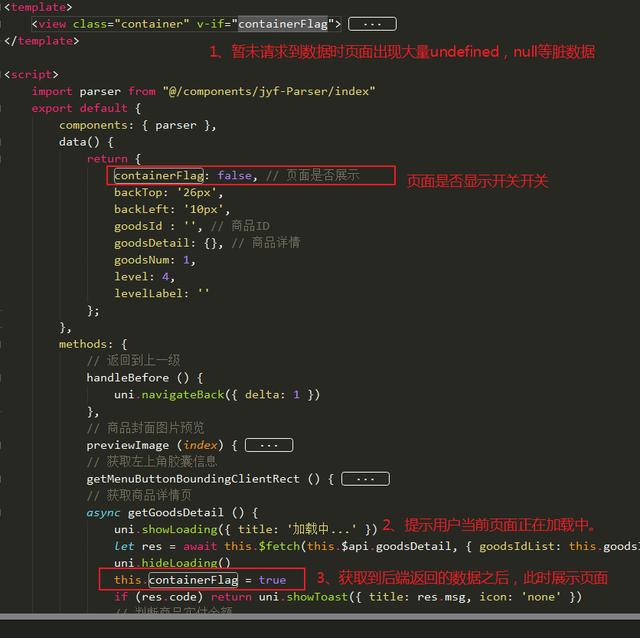Viewport: 640px width, 638px height.
Task: Click the closing </template> tag
Action: (x=42, y=41)
